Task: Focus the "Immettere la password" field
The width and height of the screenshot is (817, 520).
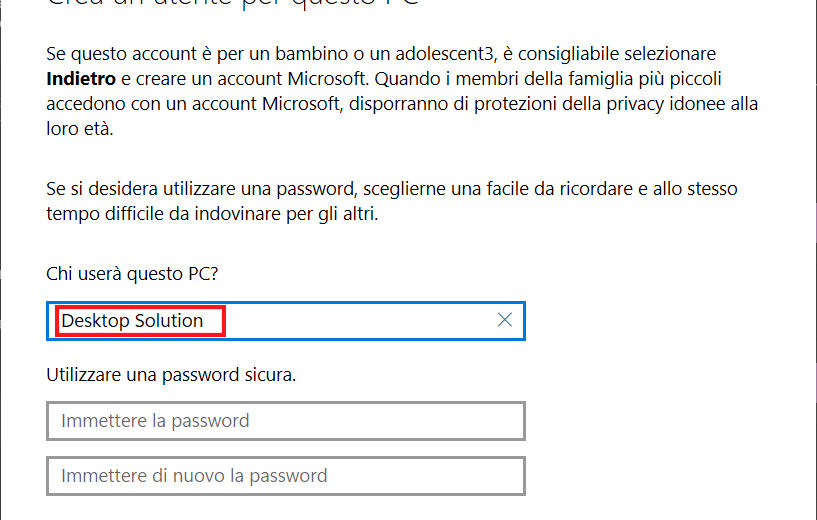Action: point(285,421)
